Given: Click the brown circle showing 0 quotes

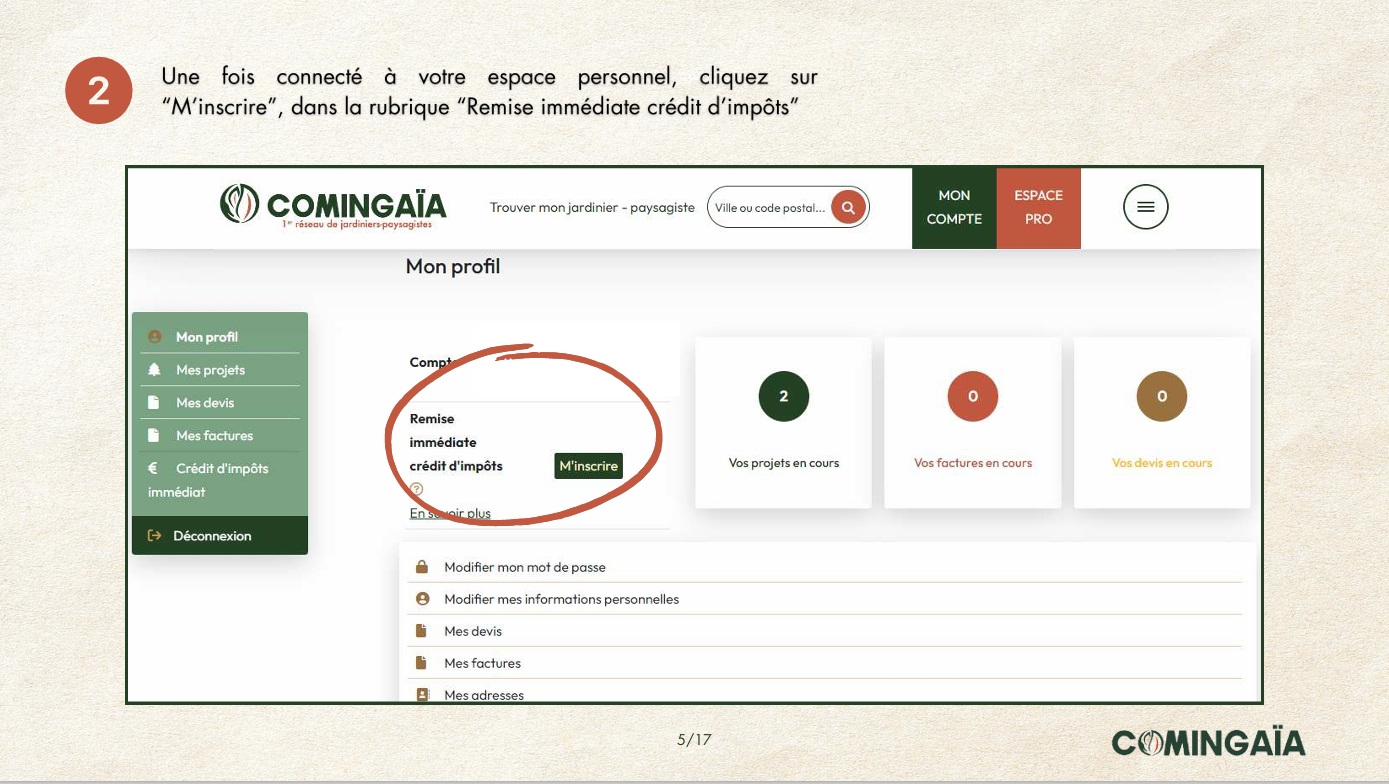Looking at the screenshot, I should pyautogui.click(x=1162, y=396).
